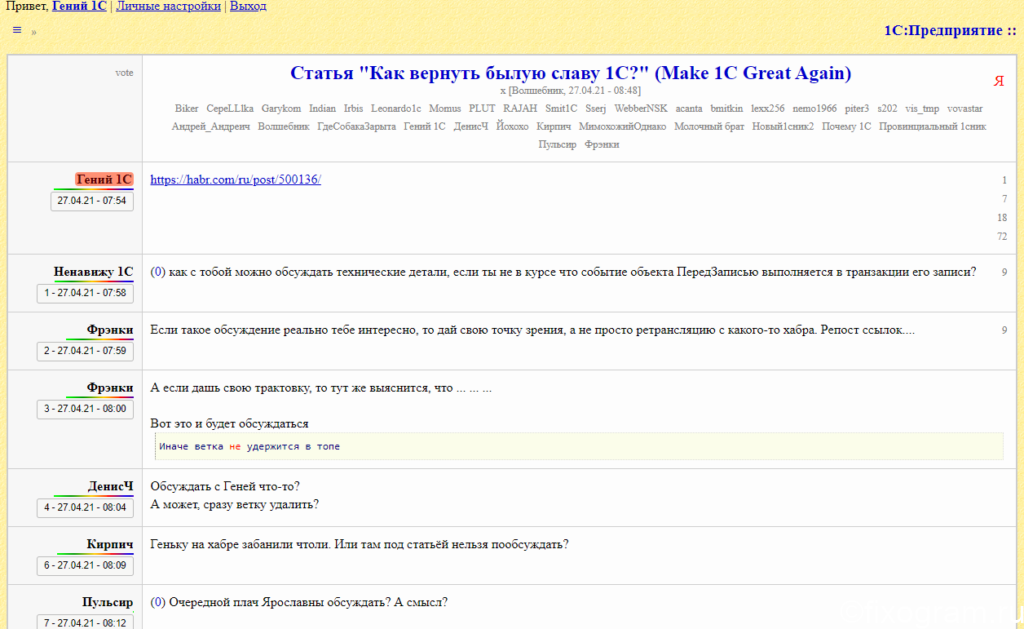Screen dimensions: 1024x629
Task: Select participant s202
Action: tap(887, 108)
